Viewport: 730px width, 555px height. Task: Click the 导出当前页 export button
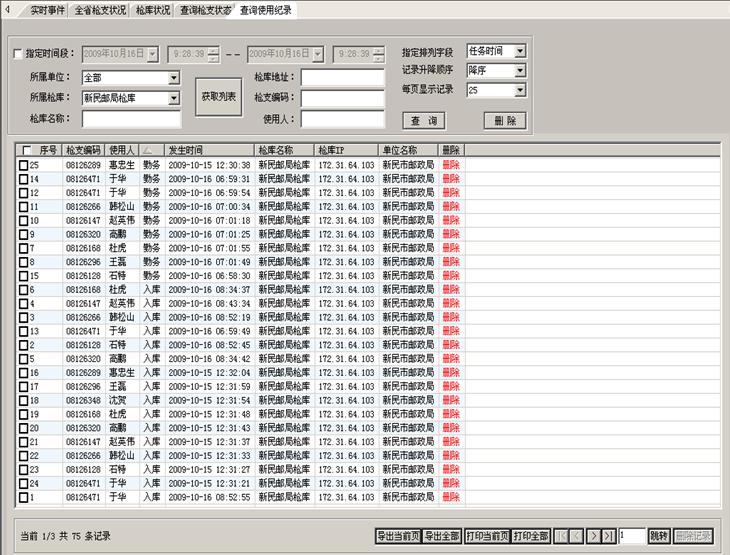click(398, 536)
